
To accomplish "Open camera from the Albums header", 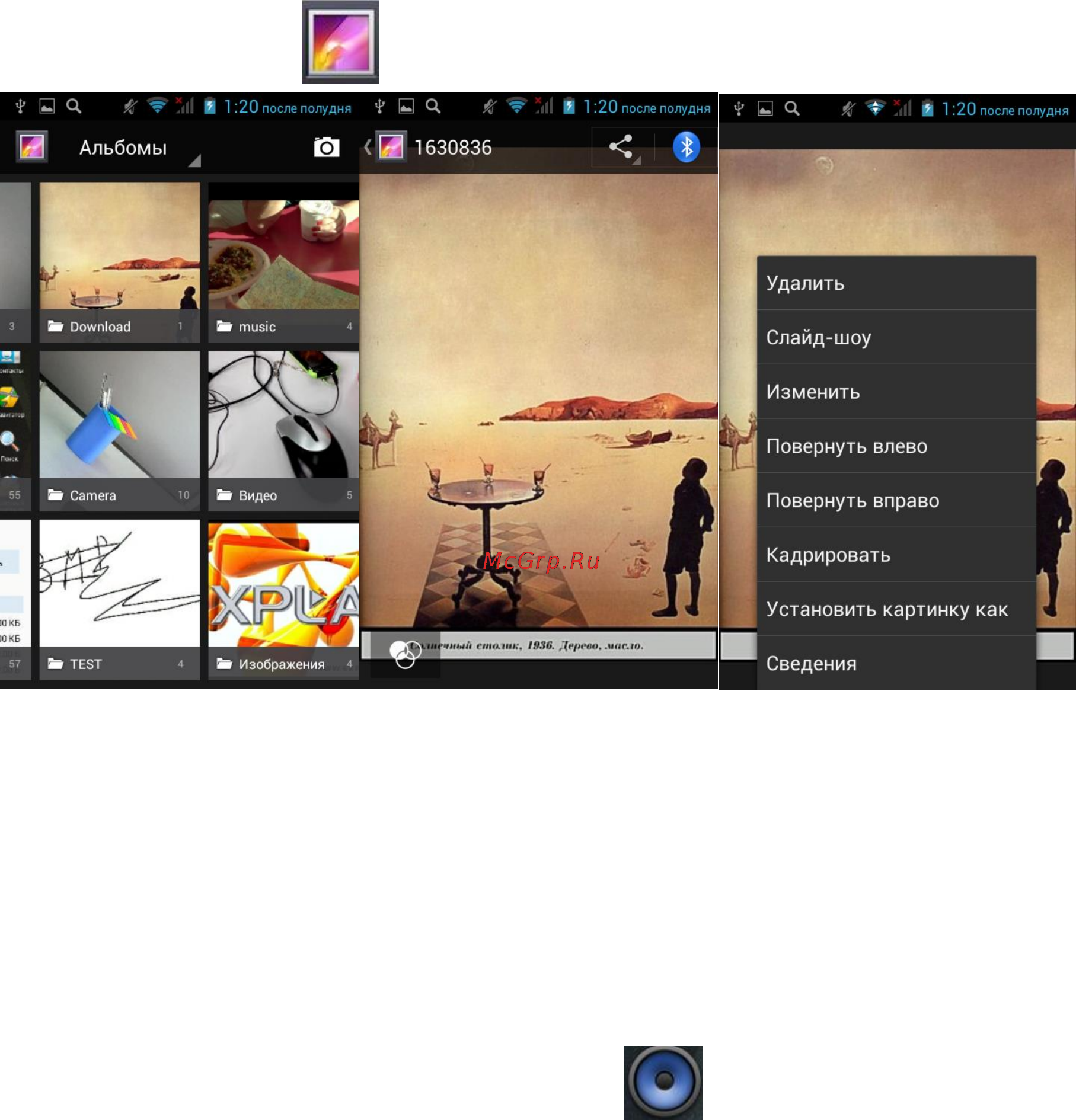I will (327, 147).
